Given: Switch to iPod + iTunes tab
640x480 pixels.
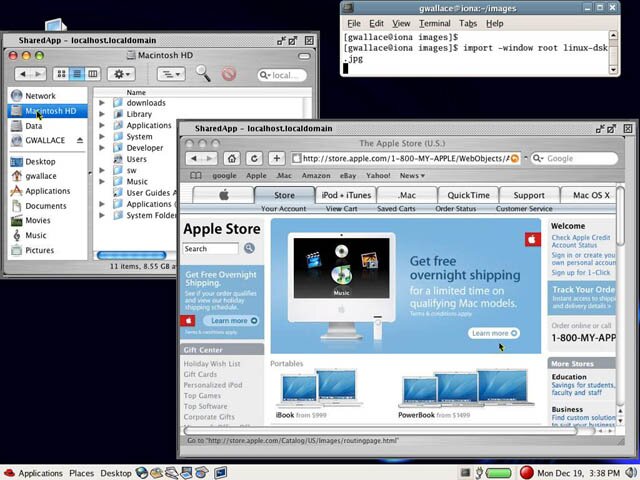Looking at the screenshot, I should pos(346,195).
